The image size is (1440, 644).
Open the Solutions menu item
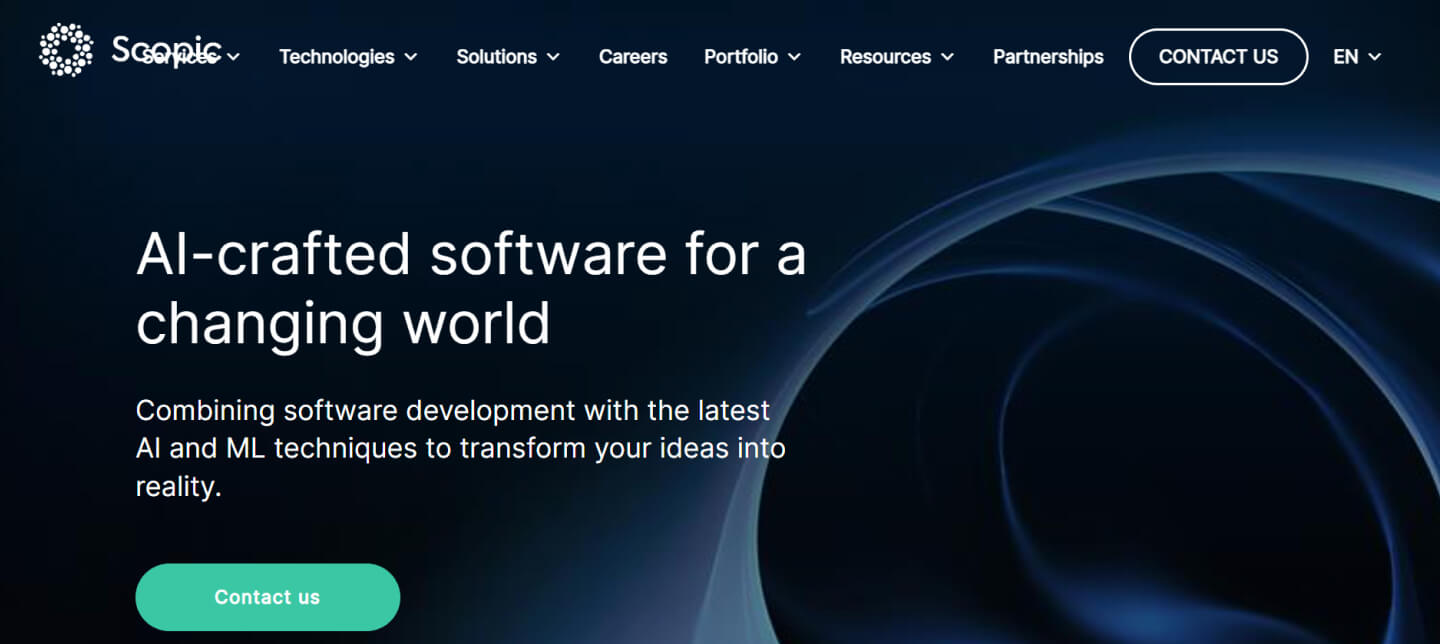(496, 57)
